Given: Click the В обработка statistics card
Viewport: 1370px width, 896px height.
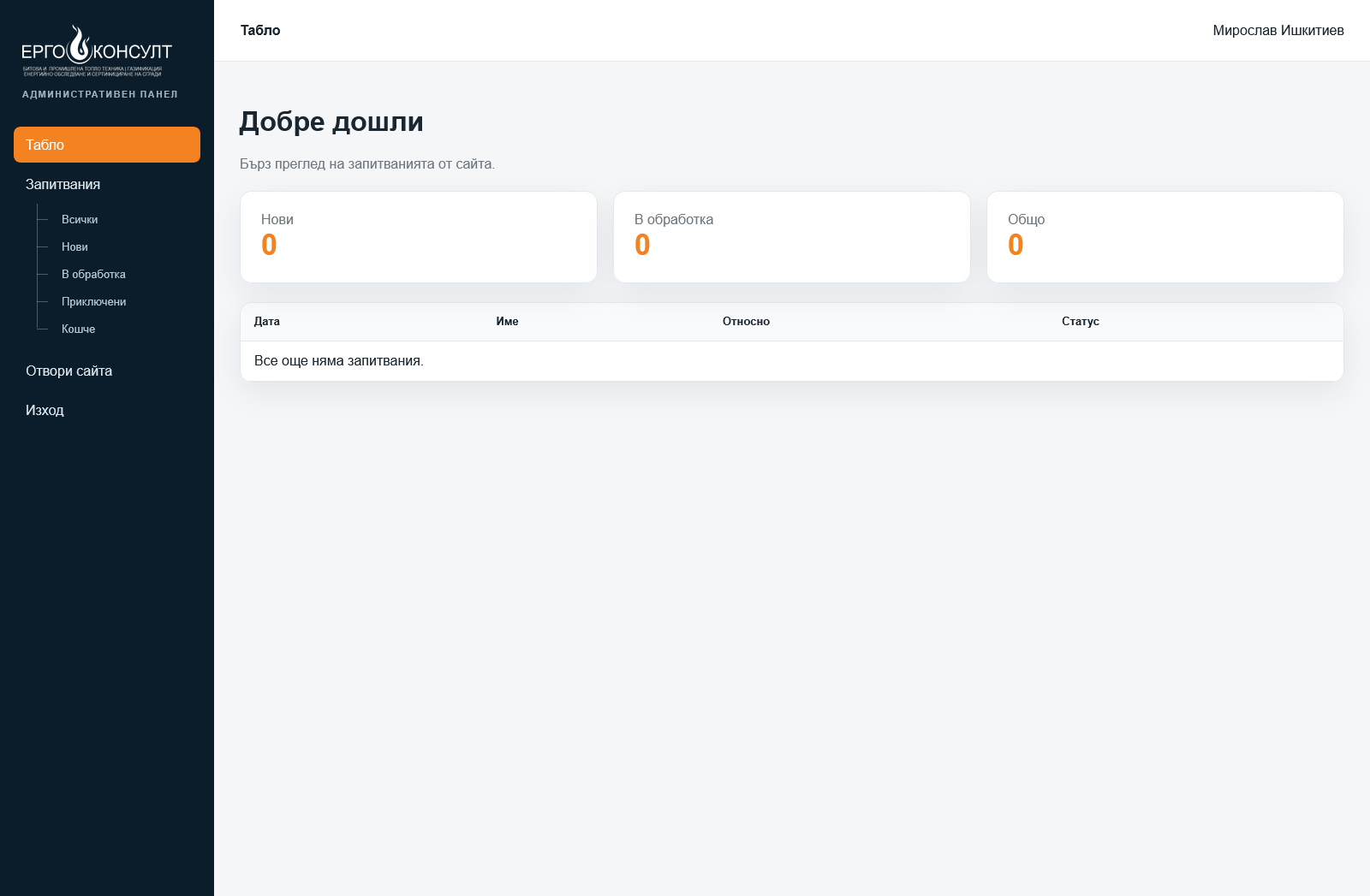Looking at the screenshot, I should 792,237.
